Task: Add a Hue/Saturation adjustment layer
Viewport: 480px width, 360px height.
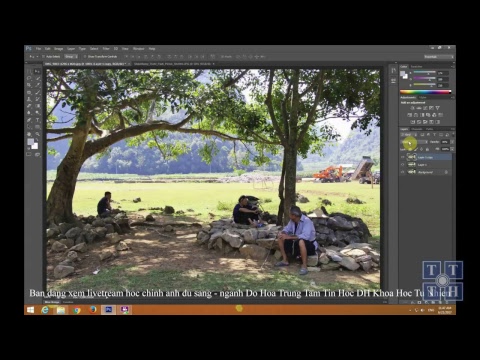Action: pyautogui.click(x=409, y=115)
